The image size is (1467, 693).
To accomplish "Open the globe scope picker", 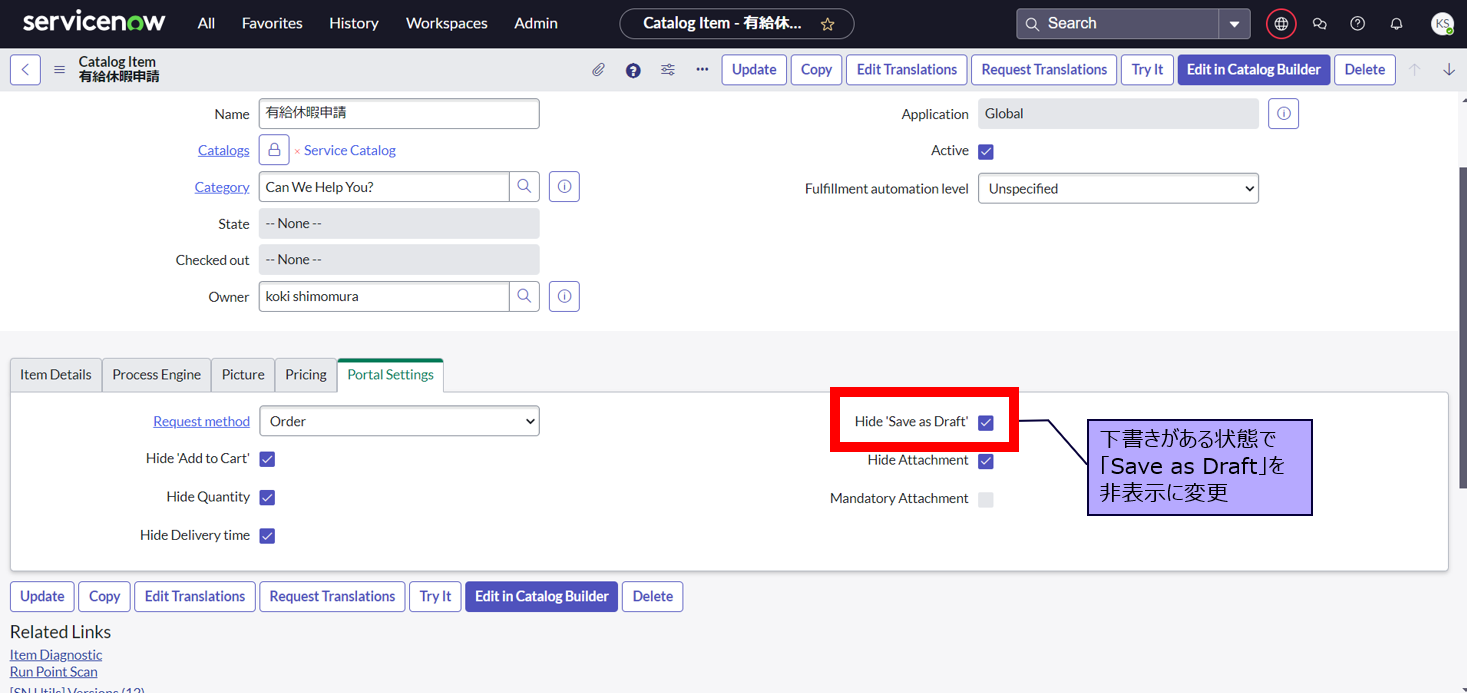I will click(x=1281, y=23).
